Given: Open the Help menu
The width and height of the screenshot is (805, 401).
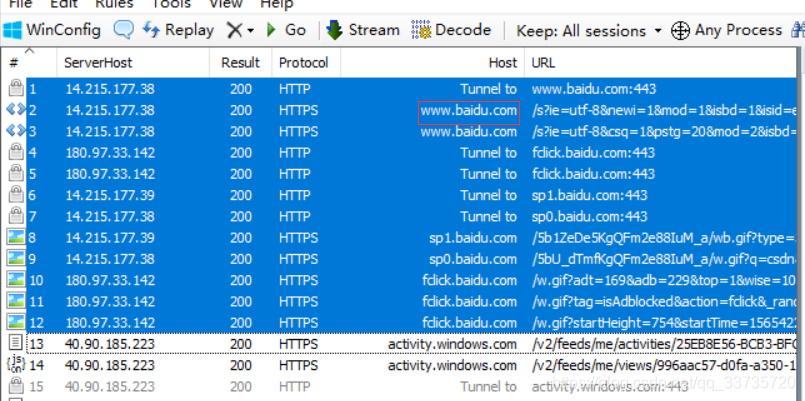Looking at the screenshot, I should point(277,4).
